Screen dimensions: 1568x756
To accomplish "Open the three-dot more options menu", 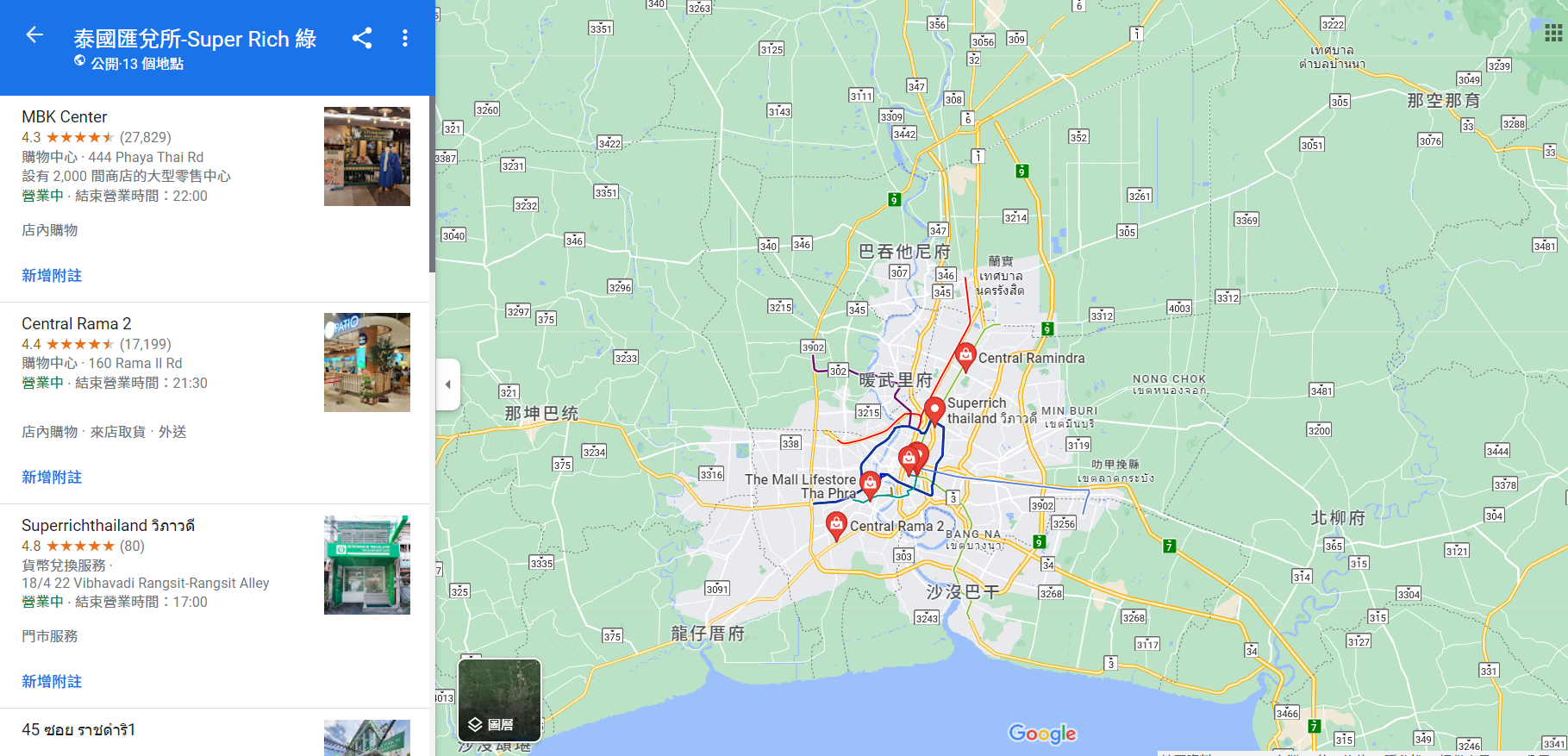I will point(405,38).
